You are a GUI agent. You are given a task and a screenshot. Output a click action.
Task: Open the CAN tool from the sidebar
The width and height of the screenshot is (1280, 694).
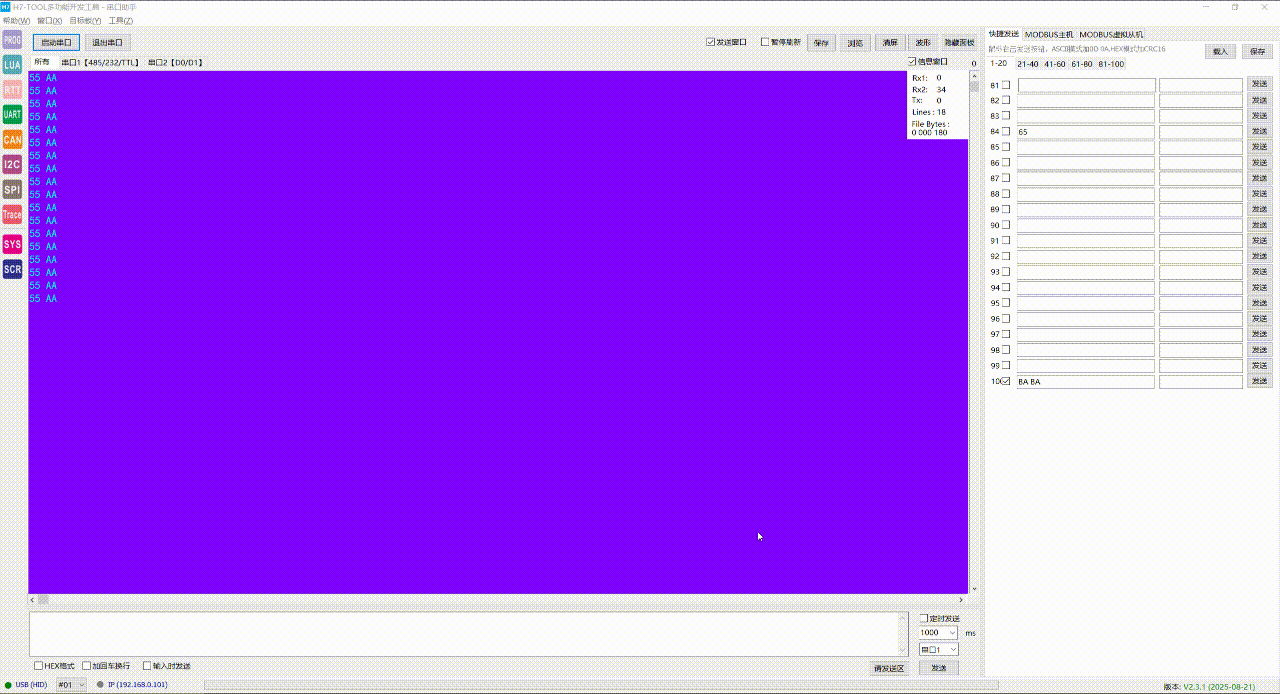click(12, 140)
